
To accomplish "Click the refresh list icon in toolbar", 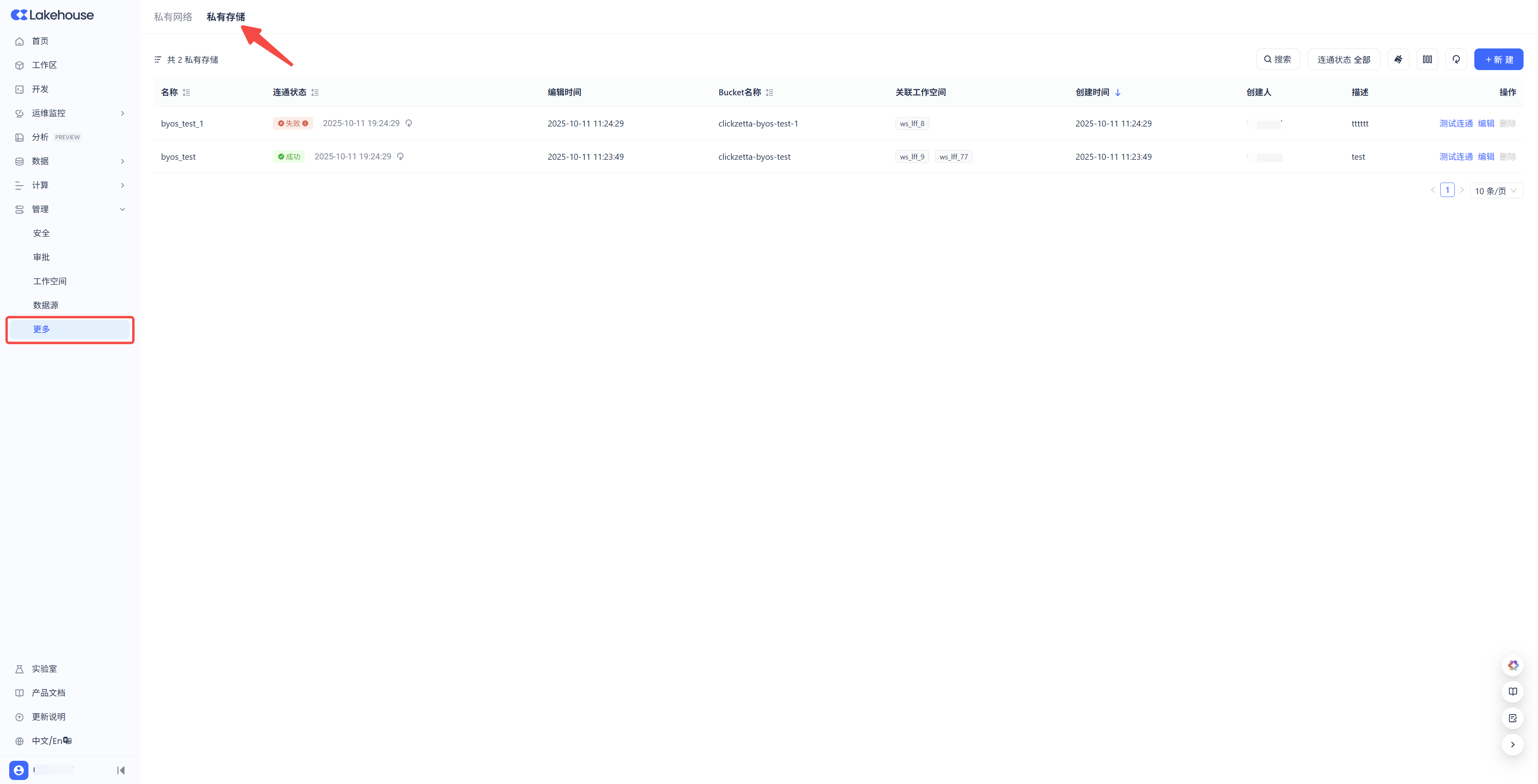I will [x=1455, y=59].
